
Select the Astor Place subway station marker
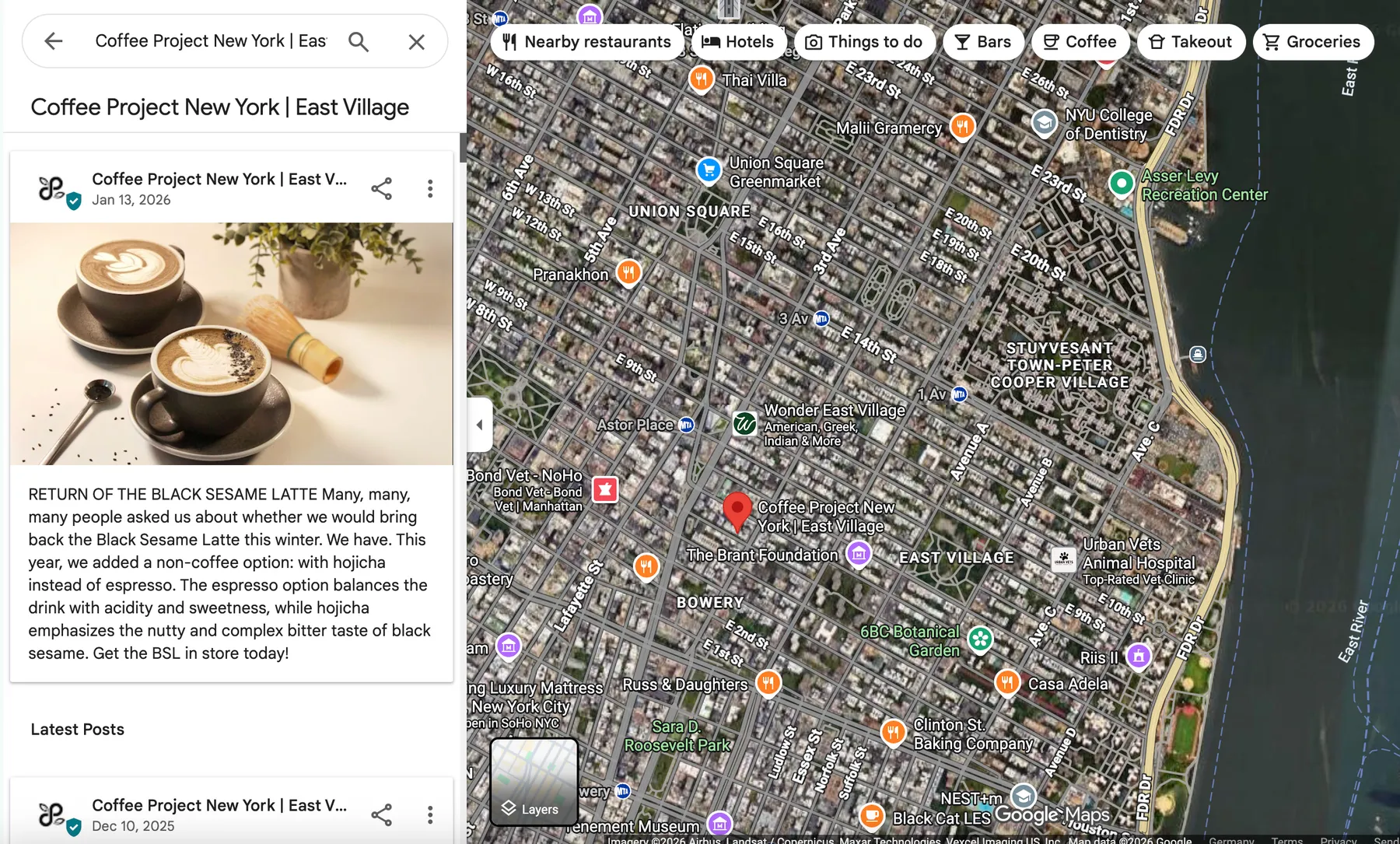point(686,425)
